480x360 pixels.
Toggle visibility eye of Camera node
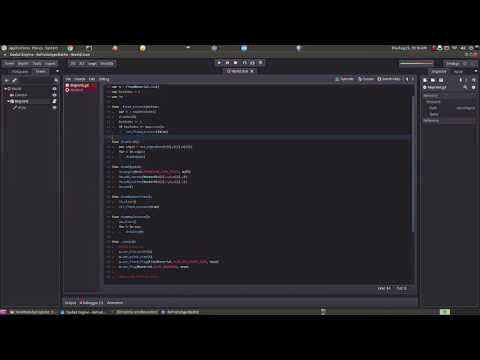tap(54, 95)
